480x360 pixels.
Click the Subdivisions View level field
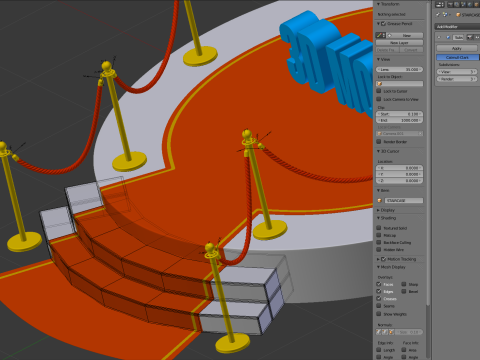[457, 72]
